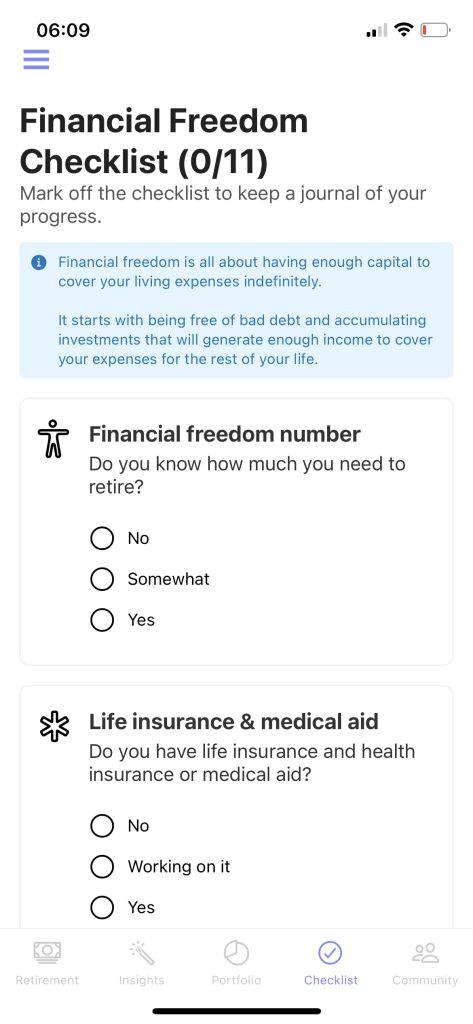Tap the Financial freedom number heading
Screen dimensions: 473x1024
[225, 434]
